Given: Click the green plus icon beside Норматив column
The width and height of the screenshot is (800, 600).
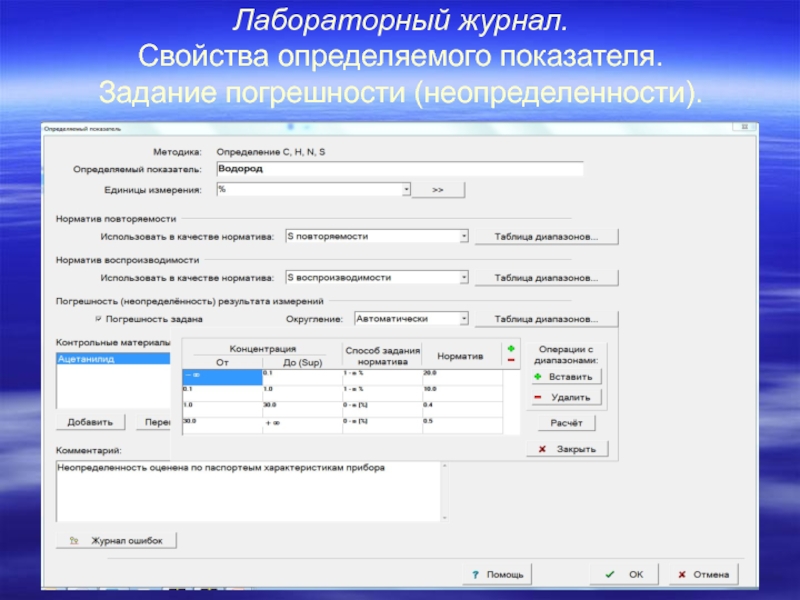Looking at the screenshot, I should tap(511, 348).
